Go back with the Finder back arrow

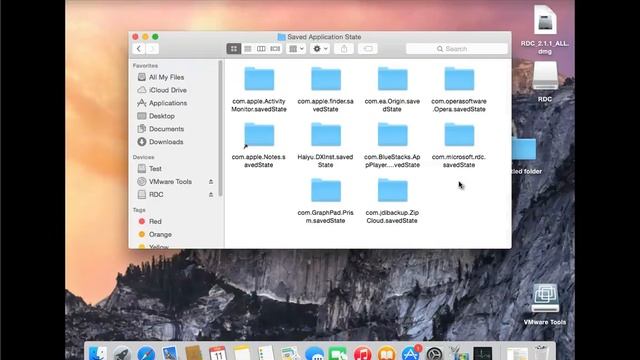click(x=139, y=49)
